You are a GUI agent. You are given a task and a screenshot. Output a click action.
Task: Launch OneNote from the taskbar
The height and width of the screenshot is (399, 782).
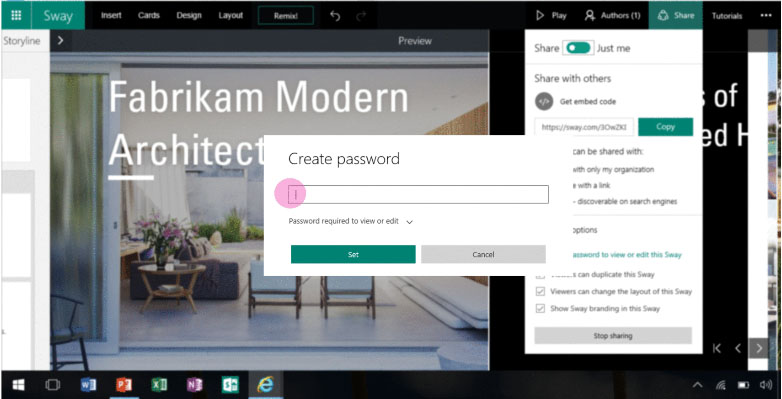click(x=195, y=385)
